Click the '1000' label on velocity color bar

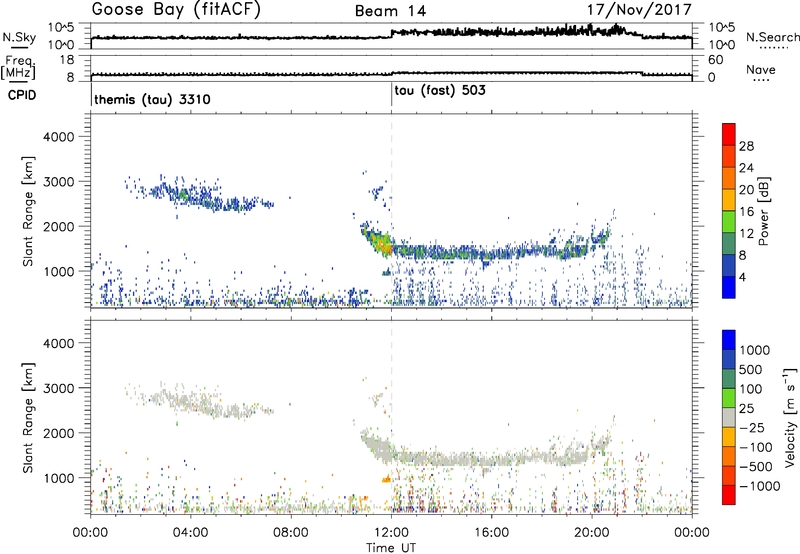point(755,350)
